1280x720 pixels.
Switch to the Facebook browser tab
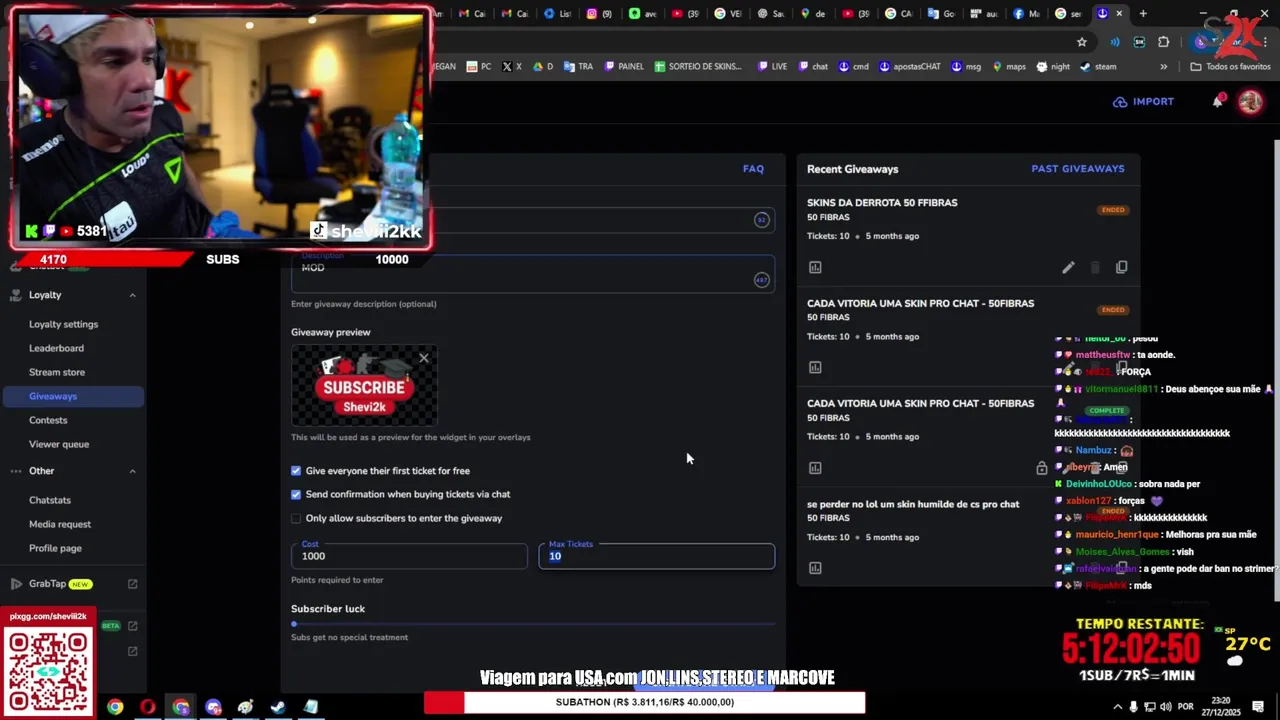(x=1026, y=14)
